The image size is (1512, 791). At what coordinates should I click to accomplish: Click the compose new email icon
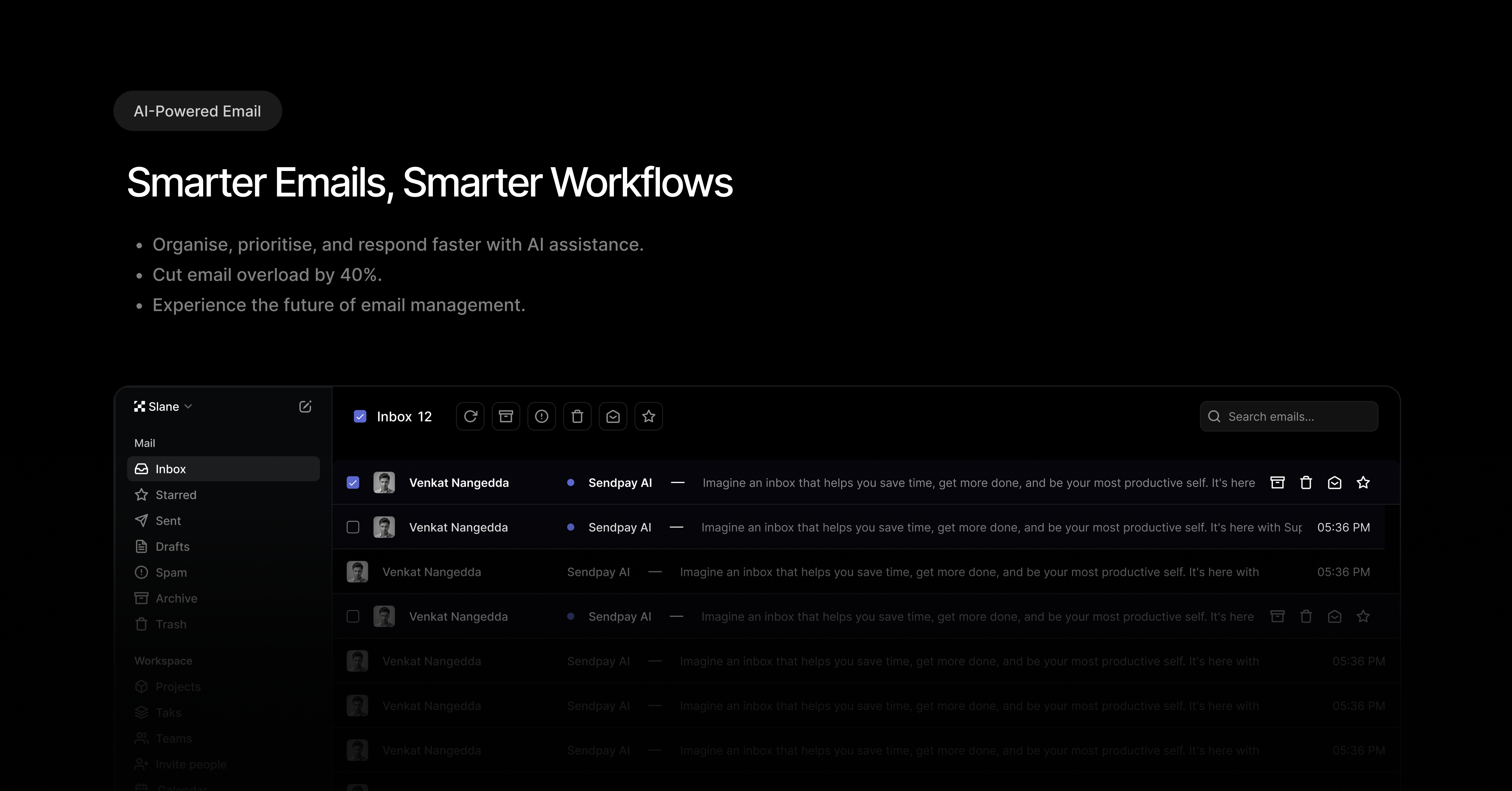[x=305, y=407]
